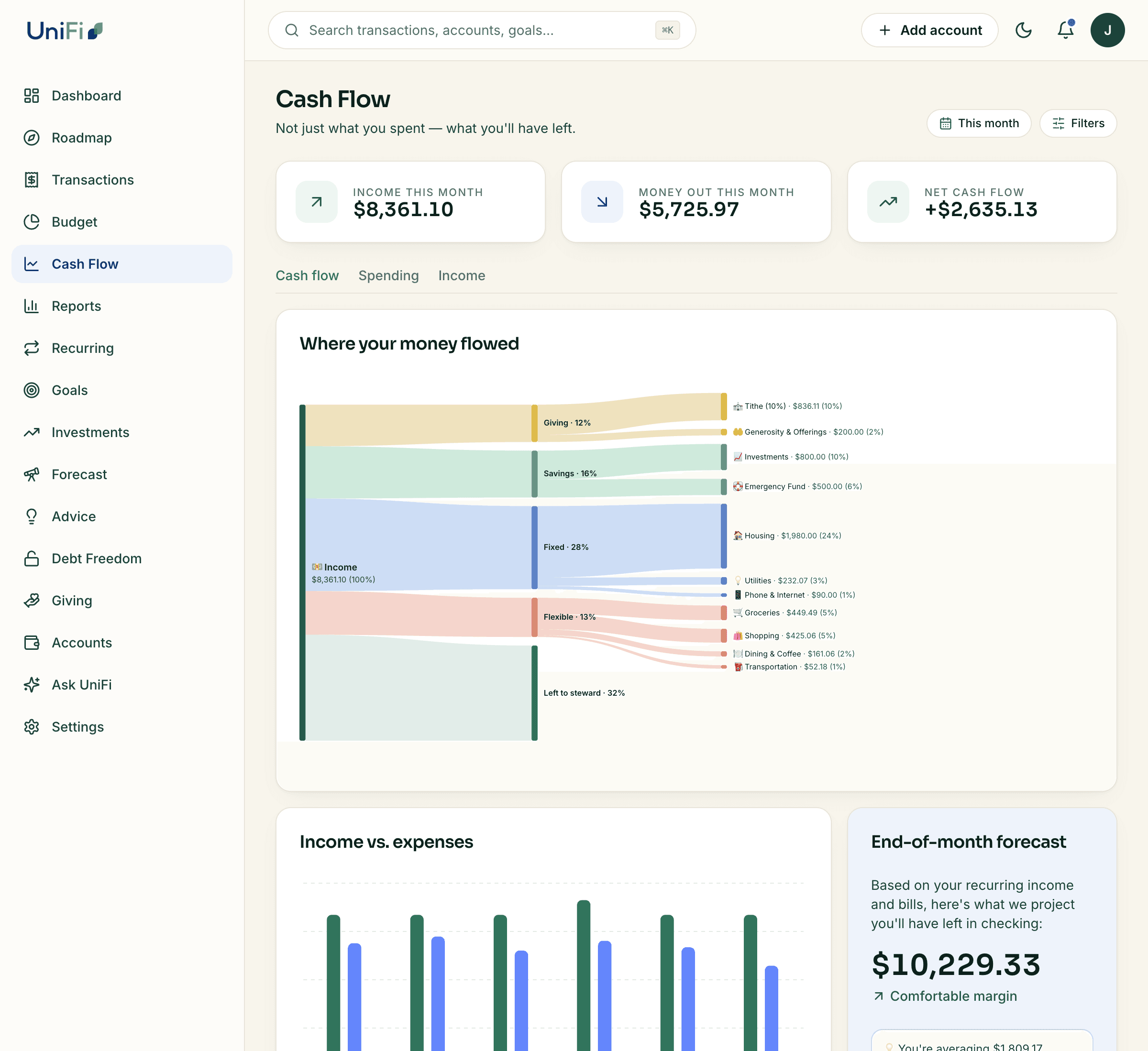The height and width of the screenshot is (1051, 1148).
Task: Click the net cash flow trend icon
Action: pyautogui.click(x=888, y=202)
